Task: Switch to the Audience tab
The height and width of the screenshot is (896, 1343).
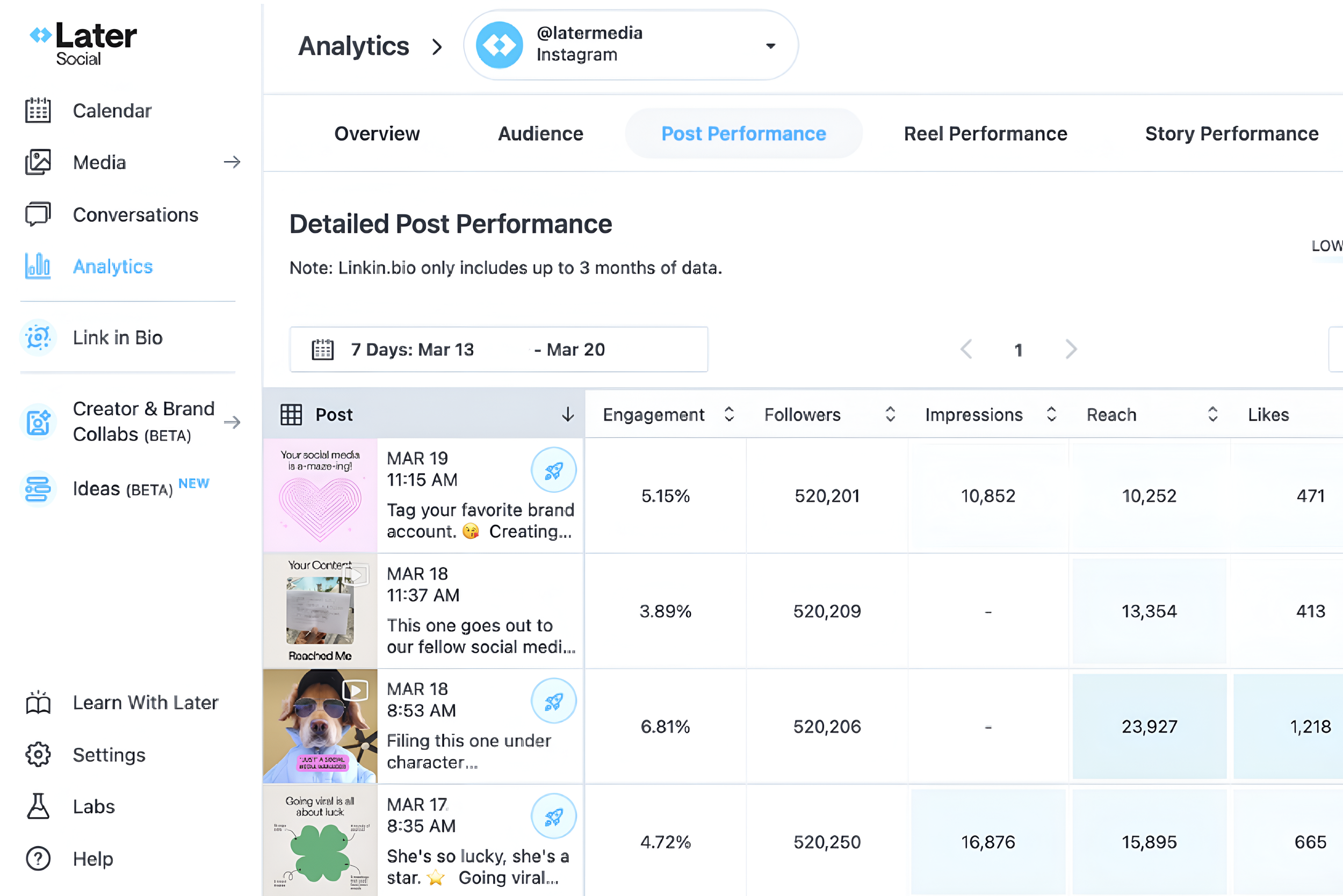Action: click(540, 134)
